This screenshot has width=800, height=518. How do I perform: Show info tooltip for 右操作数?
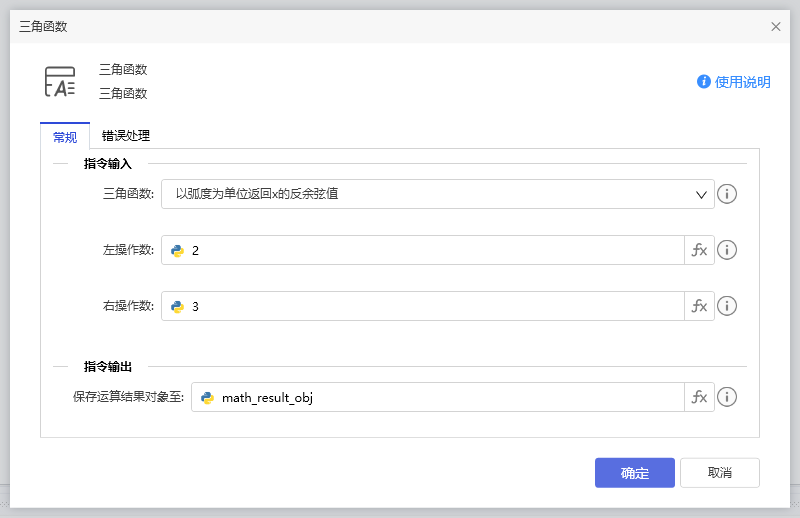pyautogui.click(x=727, y=306)
